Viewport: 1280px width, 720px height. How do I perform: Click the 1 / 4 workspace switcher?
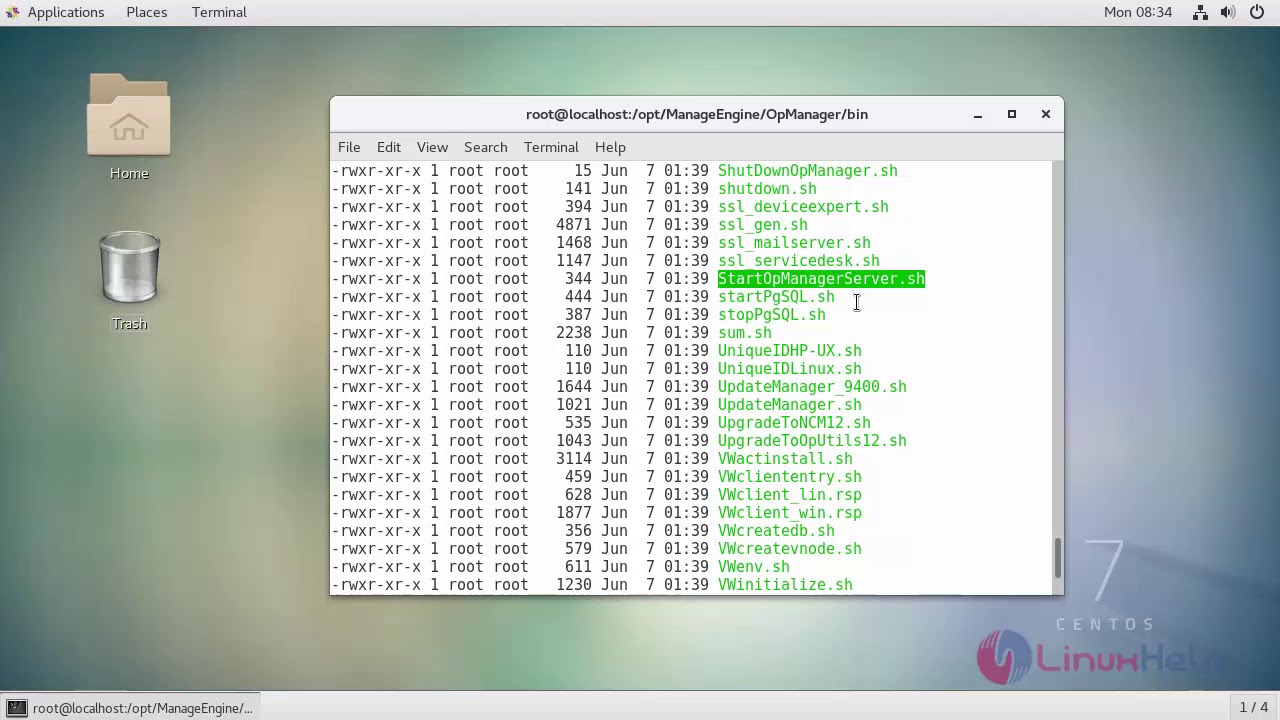point(1254,708)
